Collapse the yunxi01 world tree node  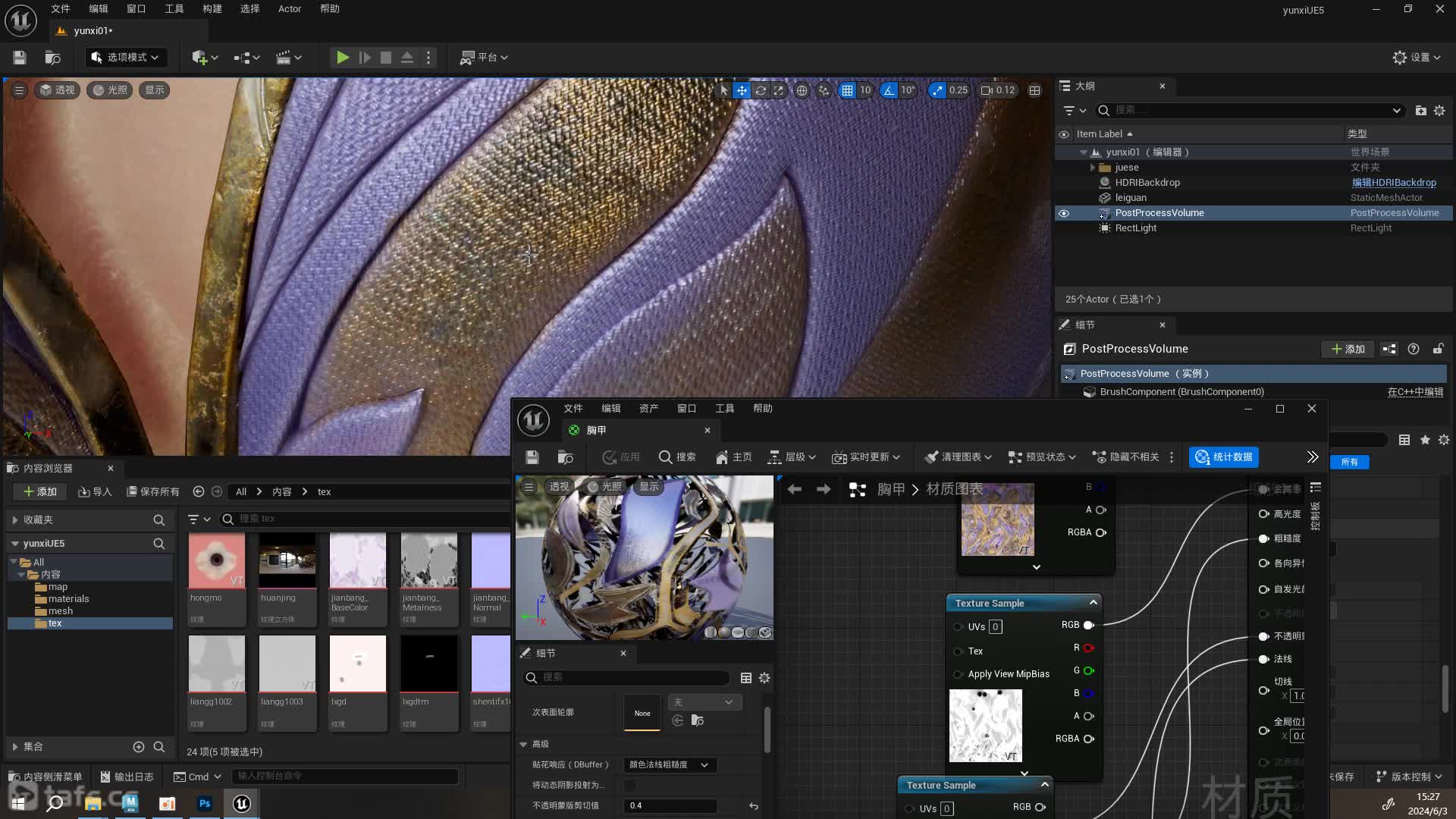point(1084,152)
